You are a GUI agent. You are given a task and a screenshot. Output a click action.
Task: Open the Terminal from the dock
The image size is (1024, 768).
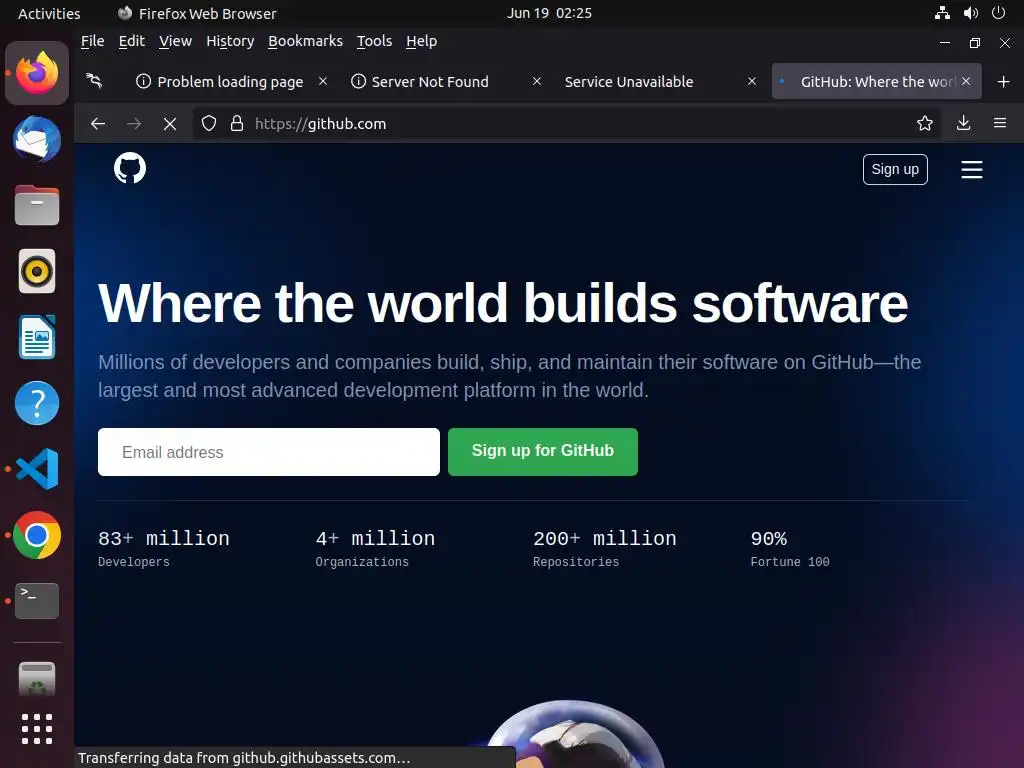point(37,600)
